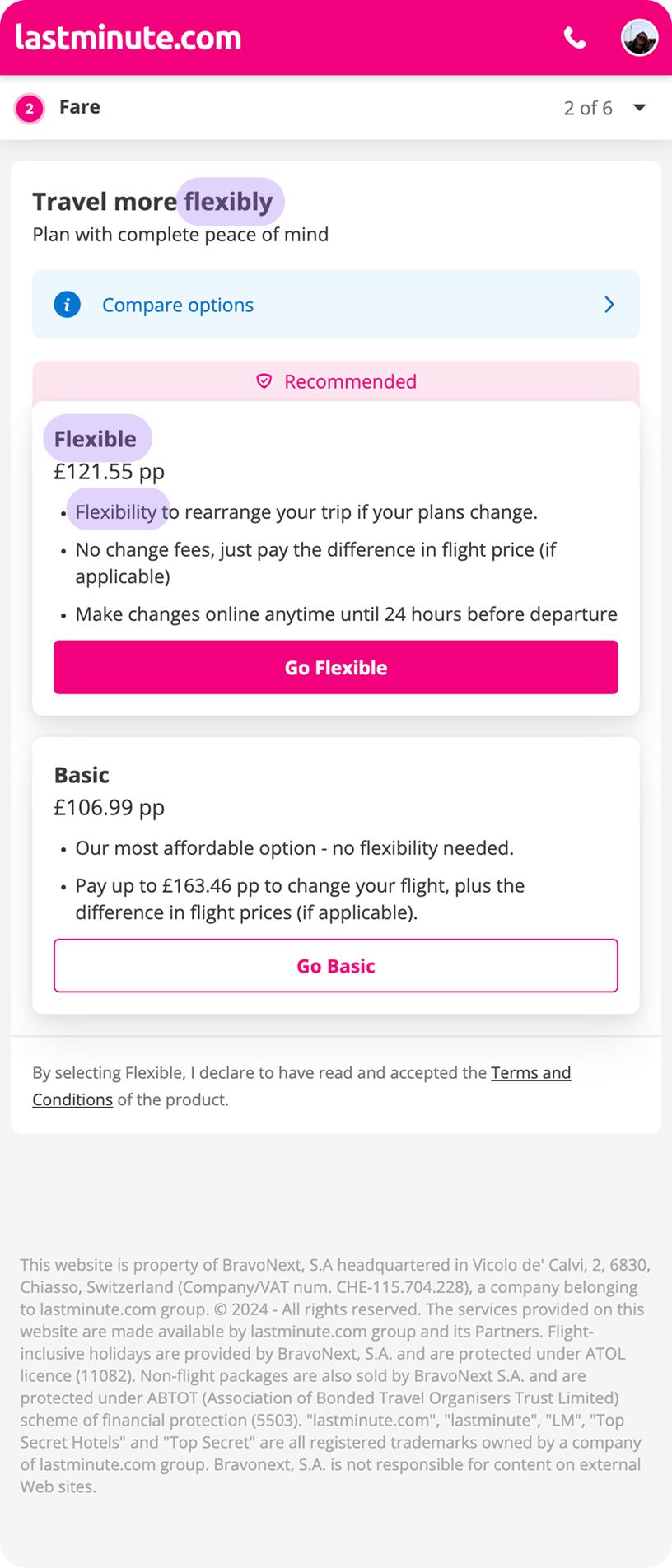Click the step 2 number badge

click(x=30, y=108)
